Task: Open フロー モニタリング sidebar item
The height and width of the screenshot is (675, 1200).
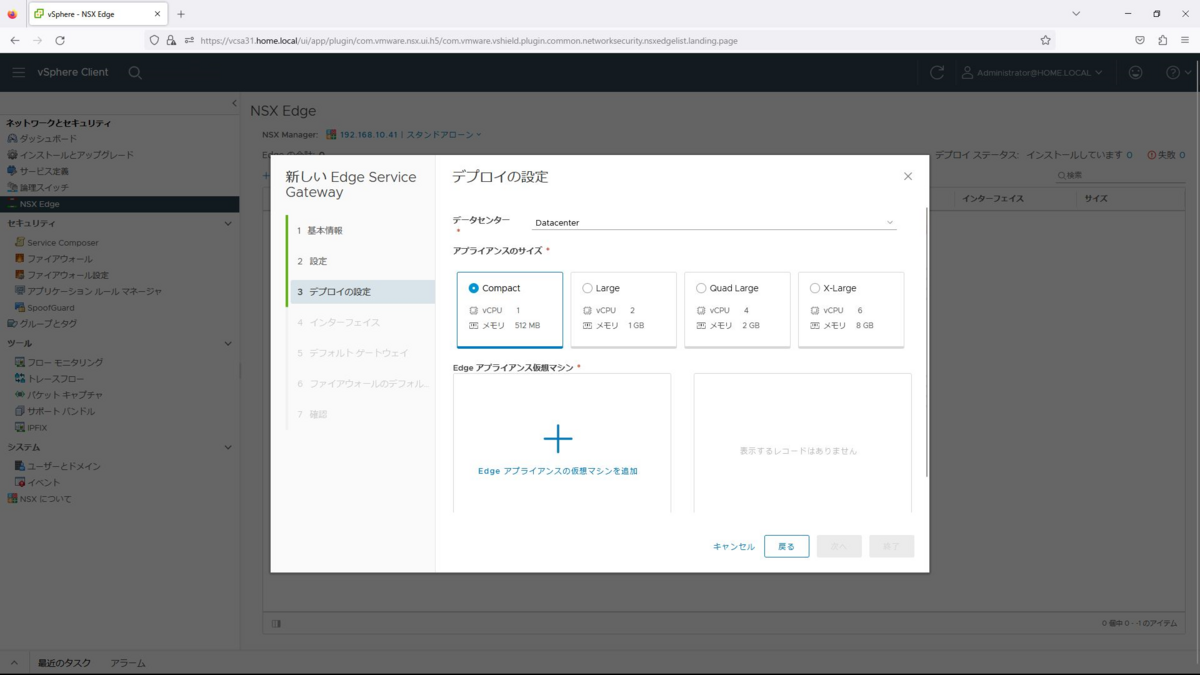Action: click(64, 363)
